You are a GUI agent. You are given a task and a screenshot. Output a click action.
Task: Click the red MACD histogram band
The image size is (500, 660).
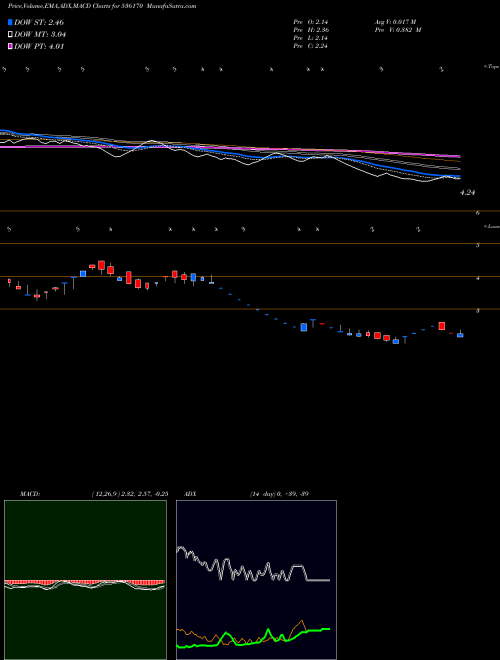pyautogui.click(x=84, y=582)
